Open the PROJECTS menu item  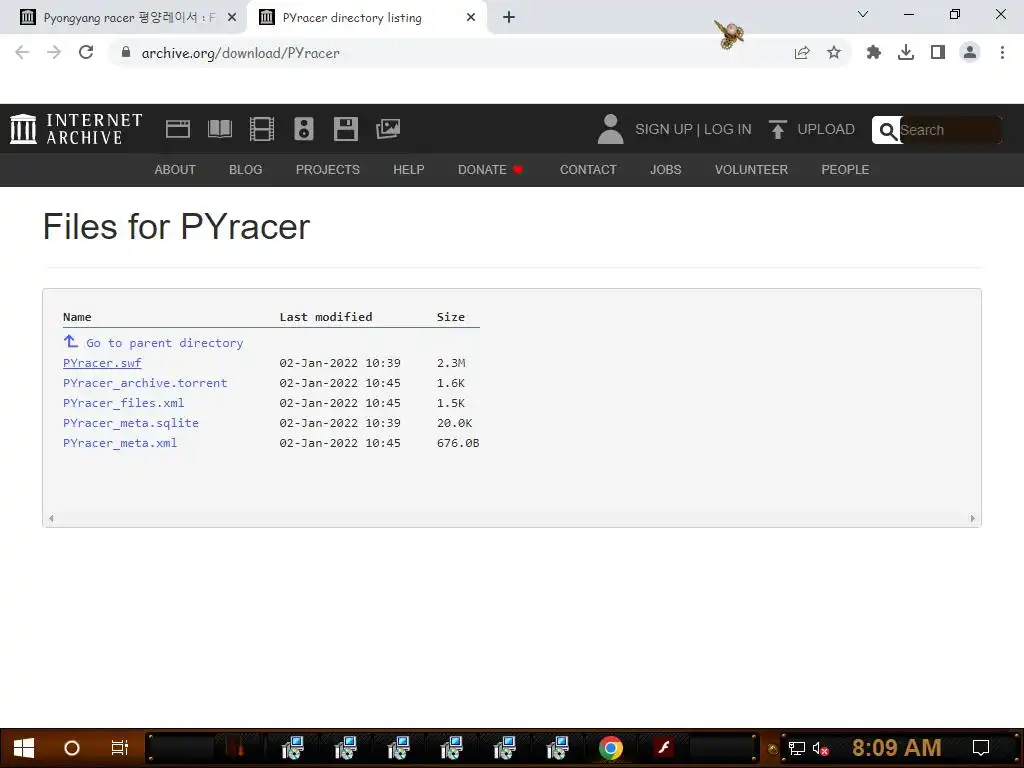coord(328,170)
